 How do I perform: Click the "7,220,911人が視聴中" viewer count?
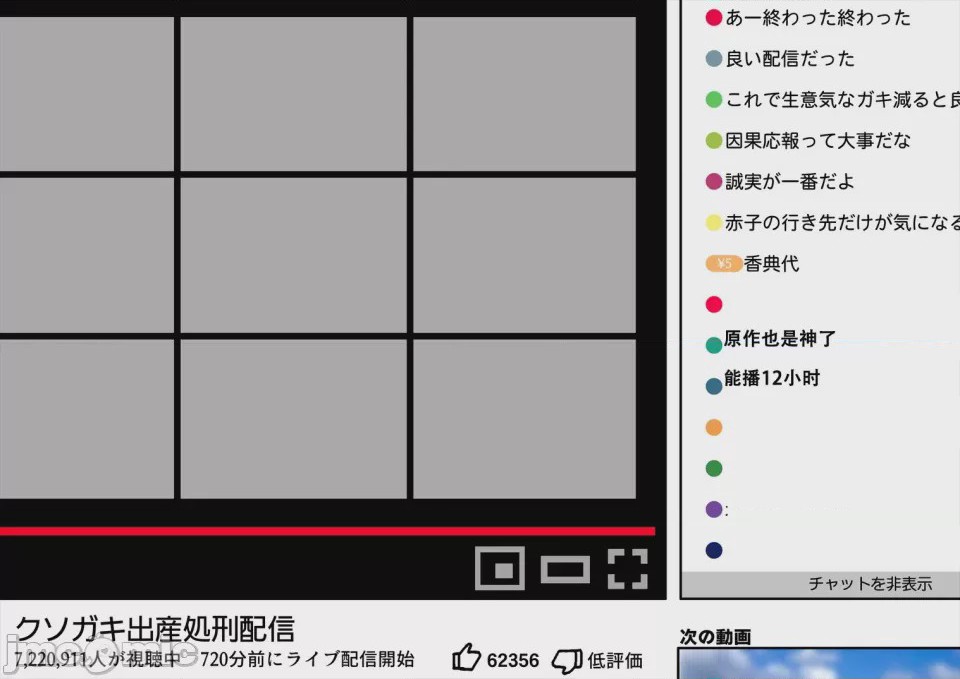(x=97, y=659)
